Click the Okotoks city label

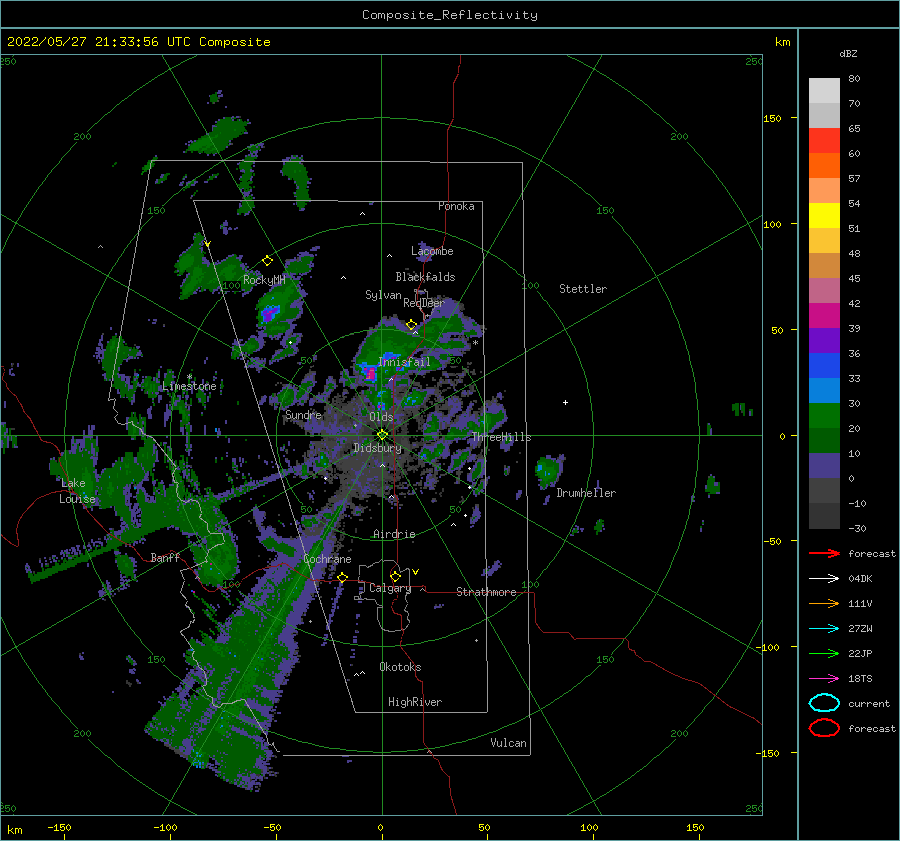click(x=400, y=667)
